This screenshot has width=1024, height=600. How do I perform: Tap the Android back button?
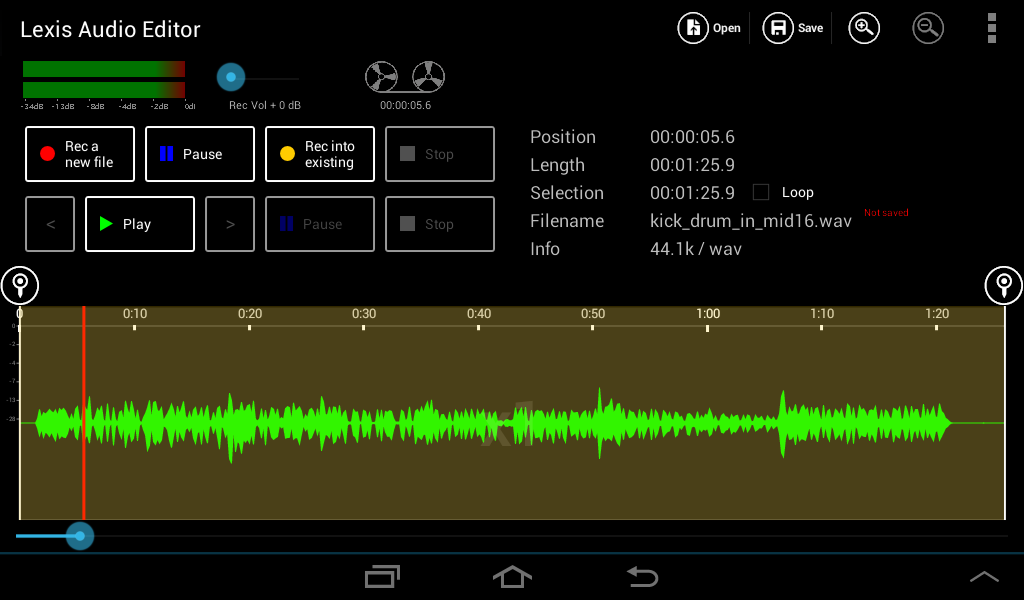tap(643, 576)
